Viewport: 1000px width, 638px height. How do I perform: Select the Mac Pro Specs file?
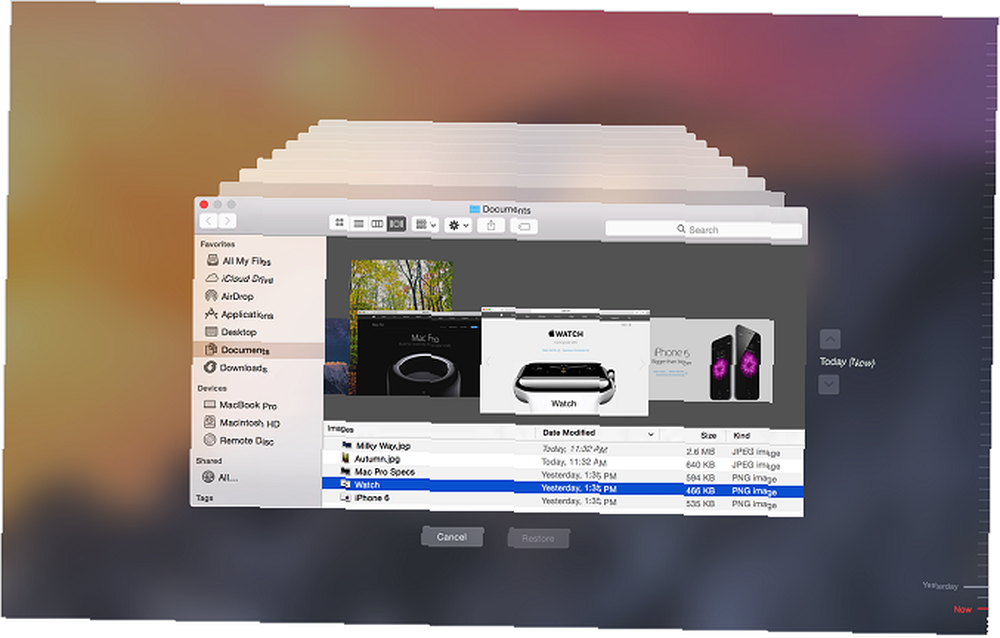tap(563, 474)
